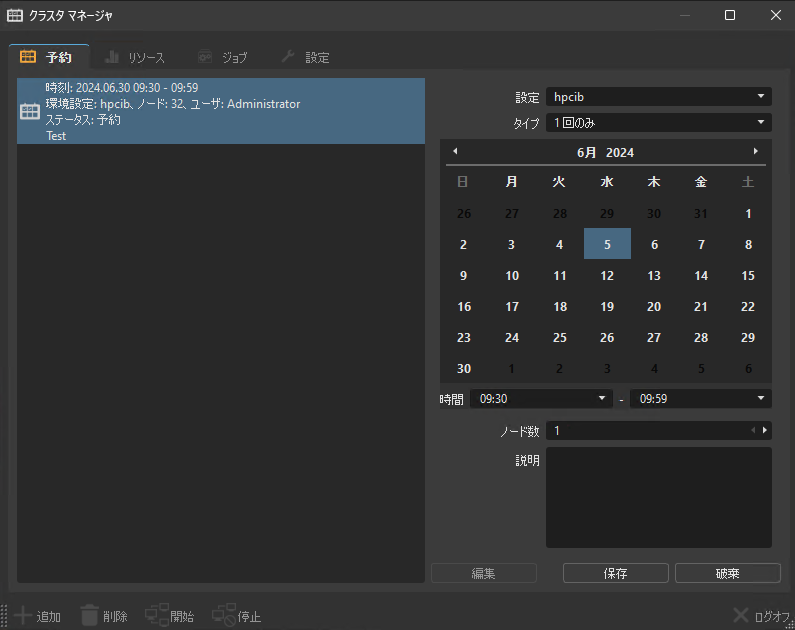Decrease node count with left arrow

753,430
